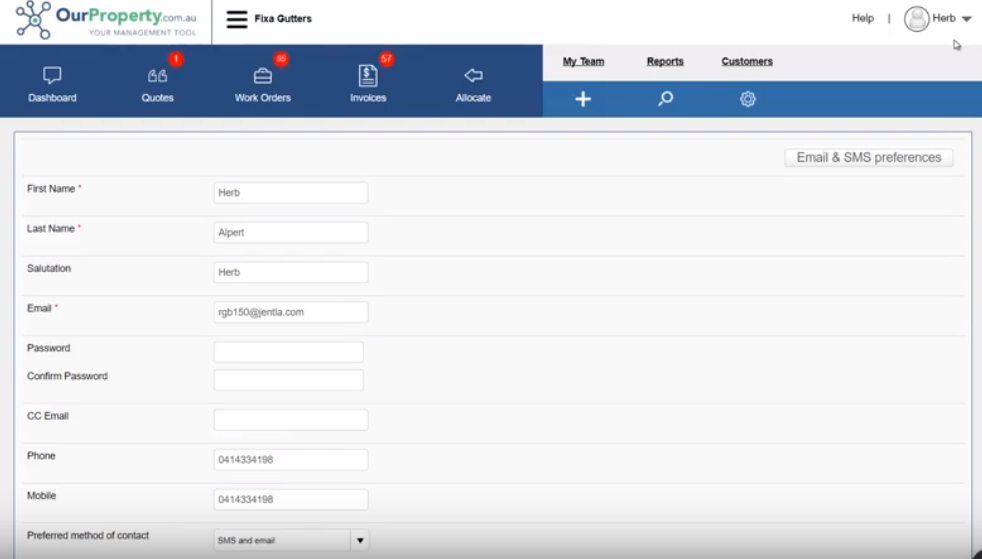Open the Preferred method of contact dropdown
The image size is (982, 559).
(x=291, y=540)
